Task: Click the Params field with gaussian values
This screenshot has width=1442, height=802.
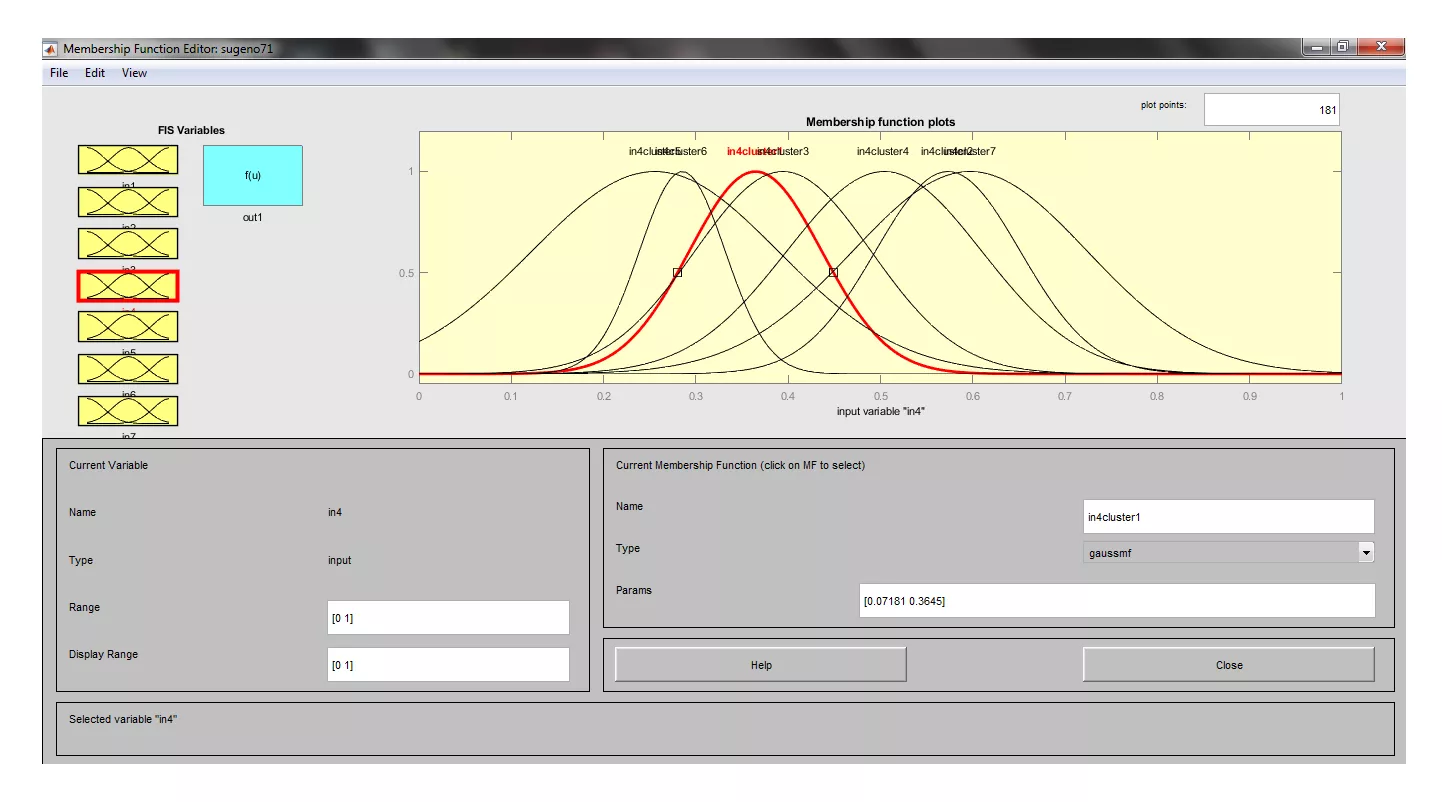Action: tap(1116, 601)
